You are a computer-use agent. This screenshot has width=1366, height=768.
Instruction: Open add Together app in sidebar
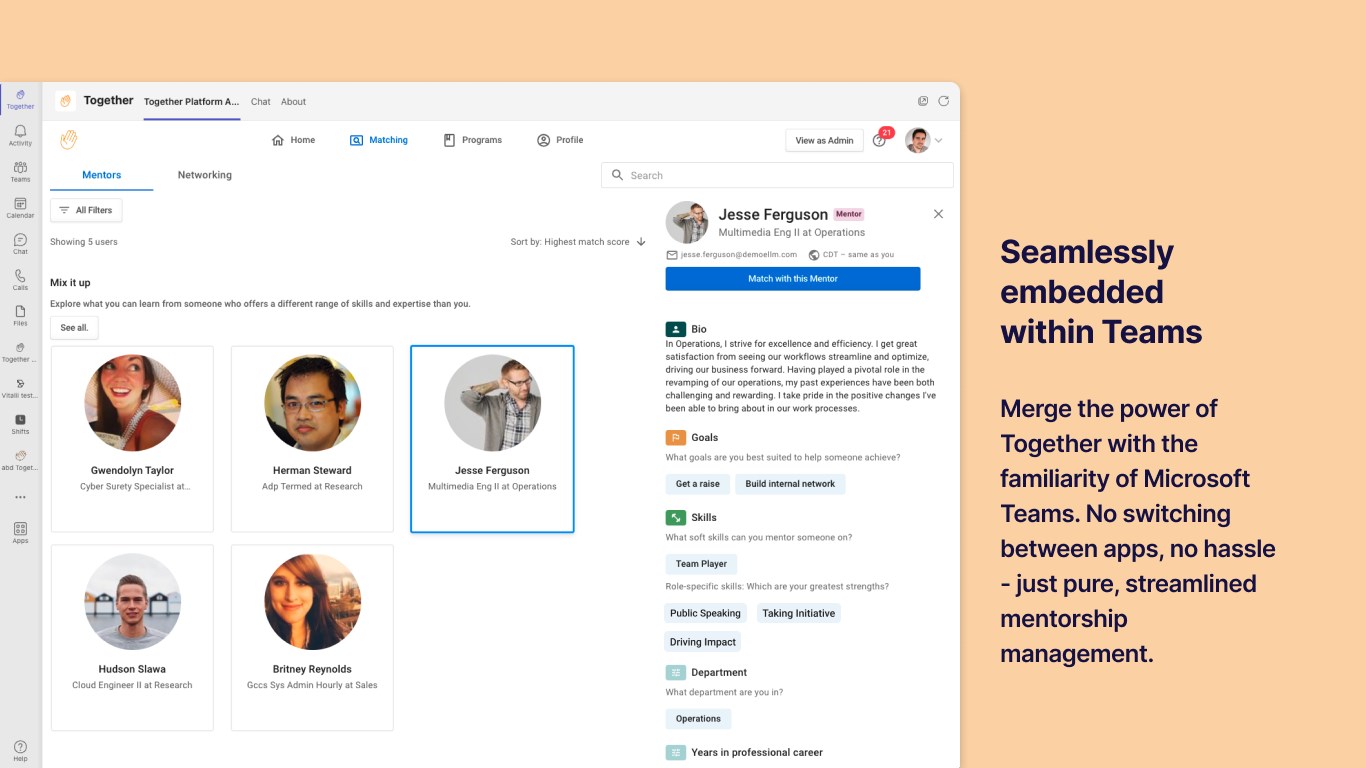(20, 460)
